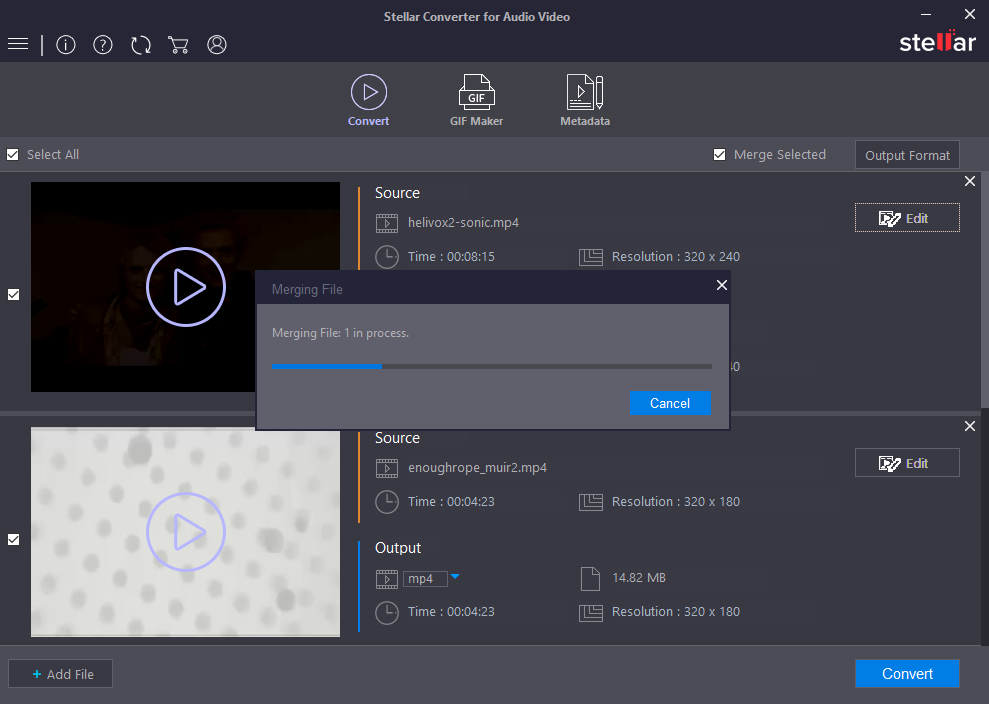Toggle the Select All checkbox
989x705 pixels.
pos(13,154)
